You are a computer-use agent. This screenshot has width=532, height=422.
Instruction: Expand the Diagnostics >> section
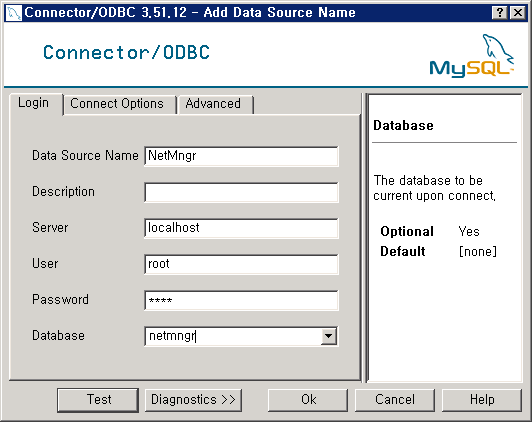pyautogui.click(x=193, y=400)
